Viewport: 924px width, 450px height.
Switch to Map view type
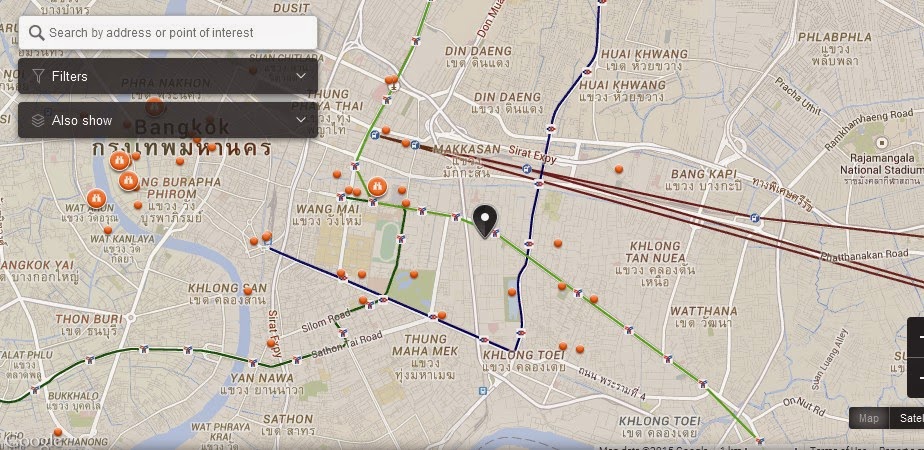869,418
